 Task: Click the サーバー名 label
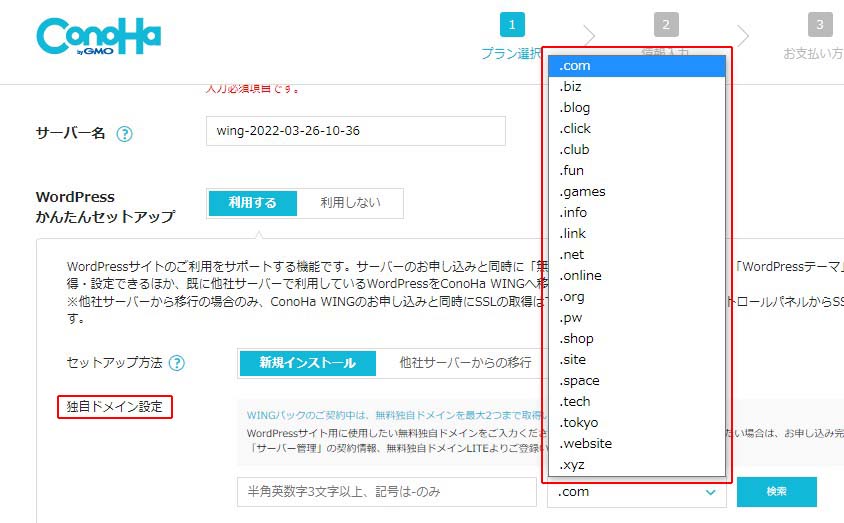(x=71, y=133)
